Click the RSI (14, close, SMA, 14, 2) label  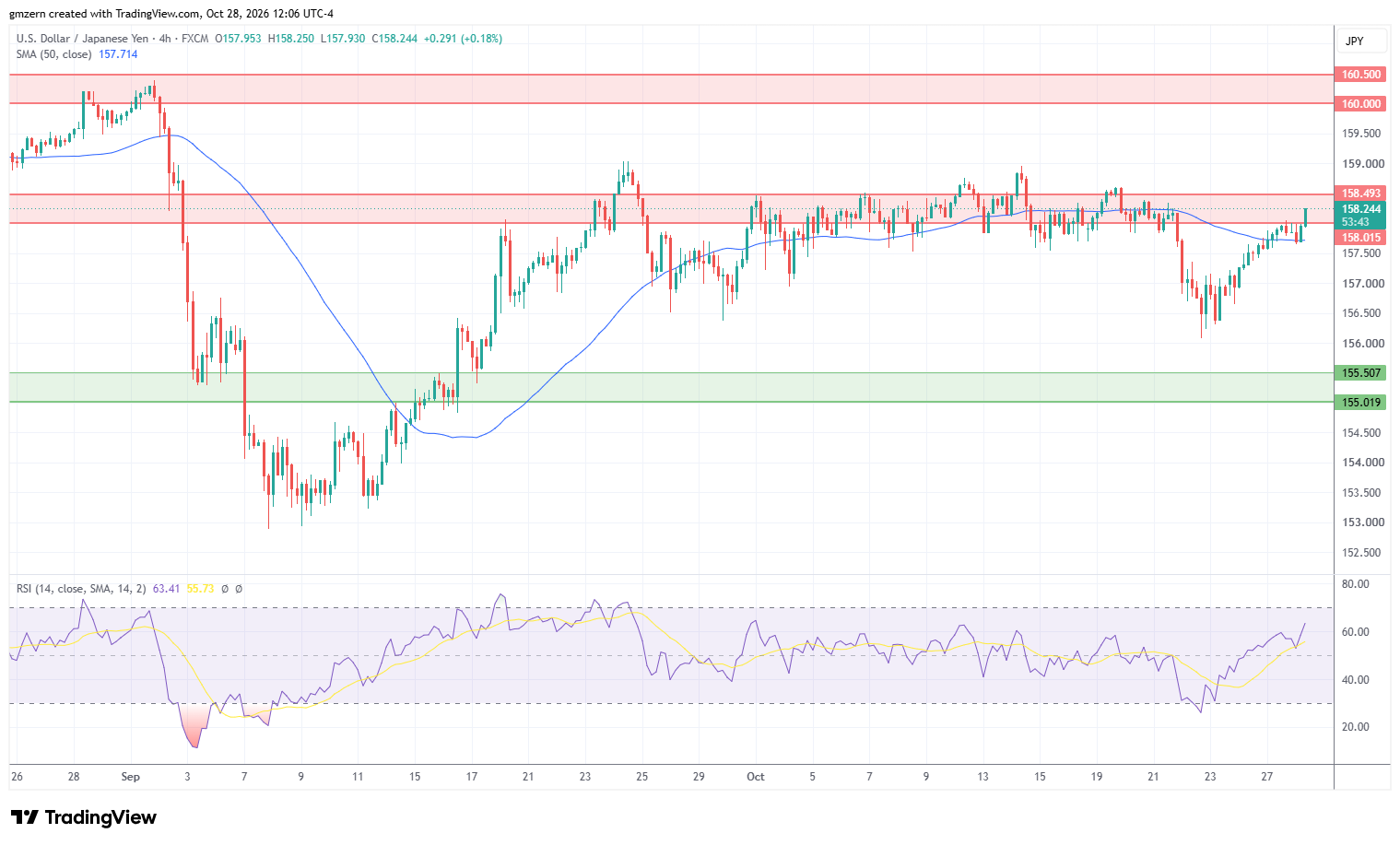click(81, 588)
